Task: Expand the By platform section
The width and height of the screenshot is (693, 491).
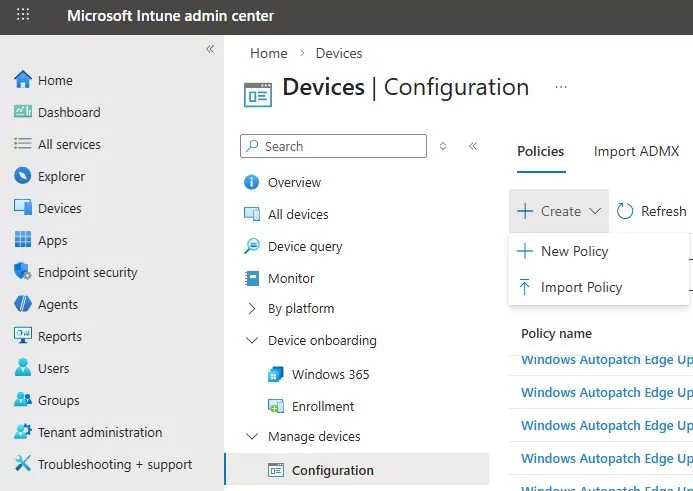Action: 251,308
